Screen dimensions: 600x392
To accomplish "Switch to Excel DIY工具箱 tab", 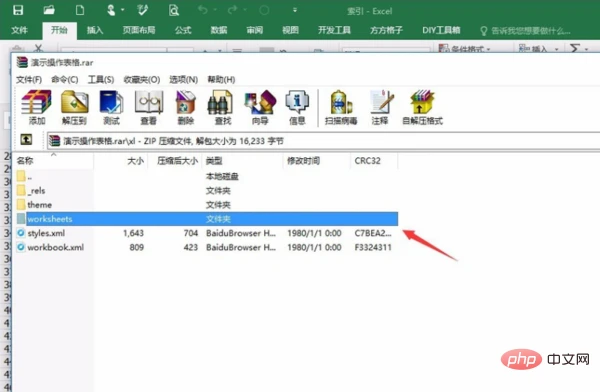I will tap(441, 30).
